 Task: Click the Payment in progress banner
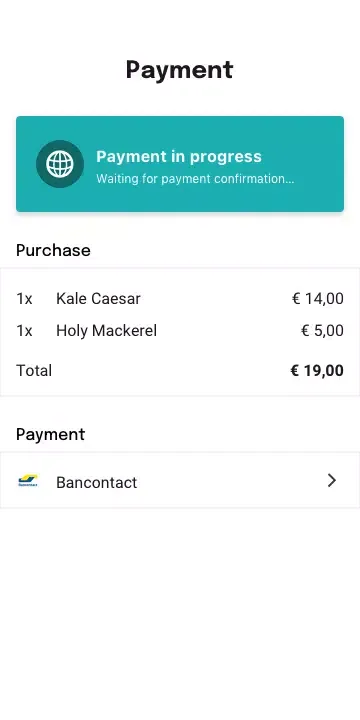180,164
